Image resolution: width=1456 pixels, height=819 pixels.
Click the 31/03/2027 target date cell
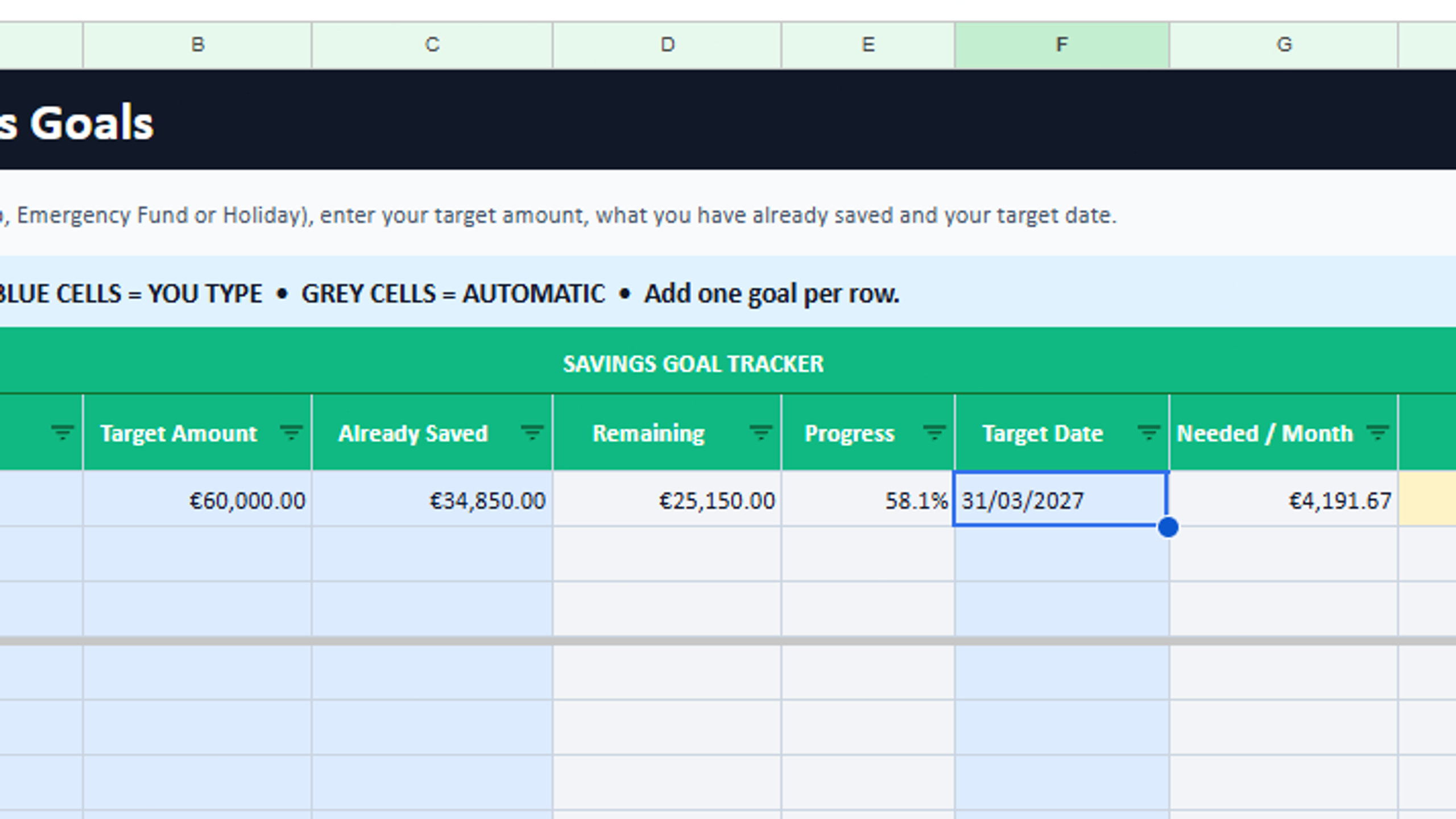[1061, 499]
